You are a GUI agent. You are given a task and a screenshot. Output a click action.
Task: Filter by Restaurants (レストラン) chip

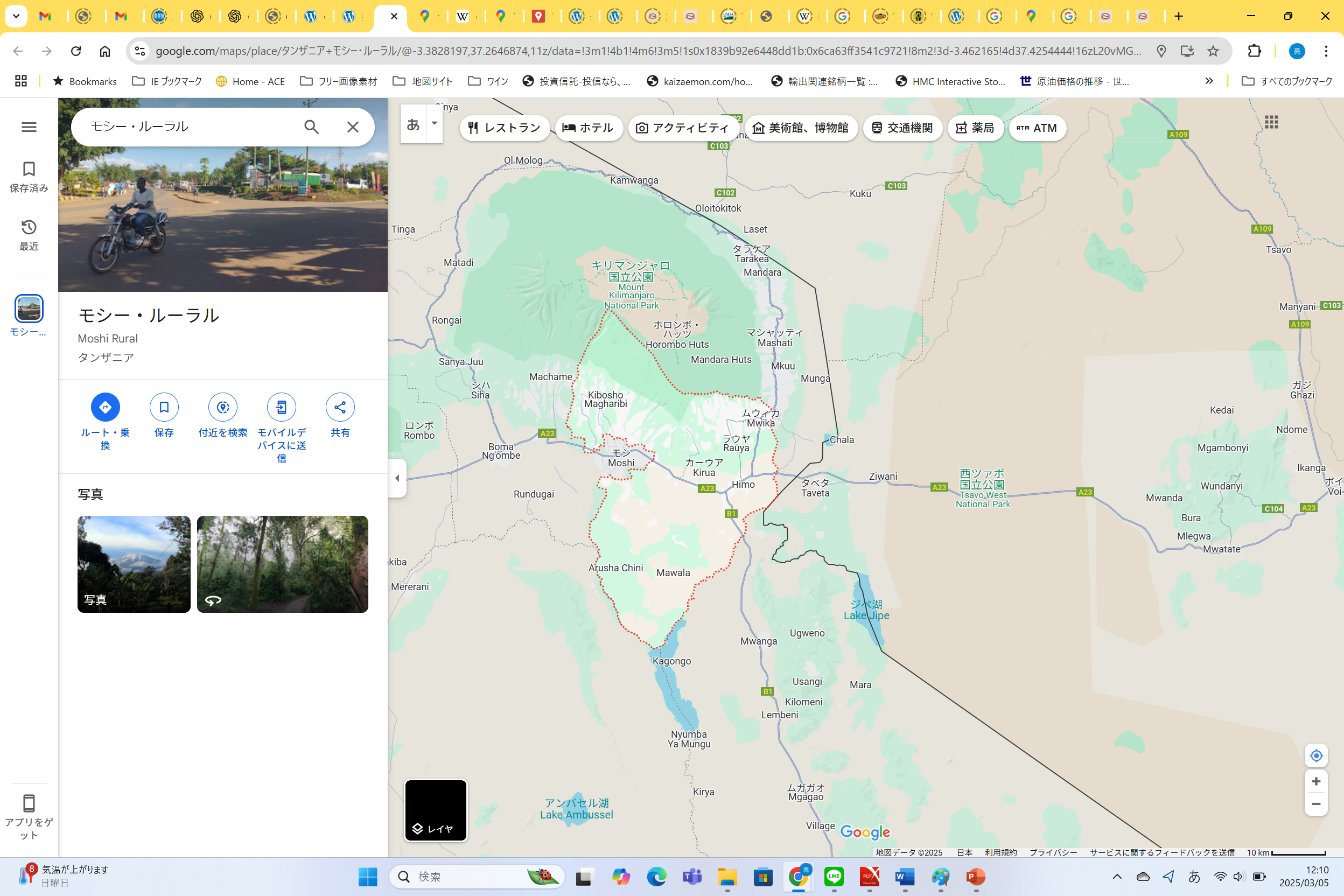click(505, 128)
